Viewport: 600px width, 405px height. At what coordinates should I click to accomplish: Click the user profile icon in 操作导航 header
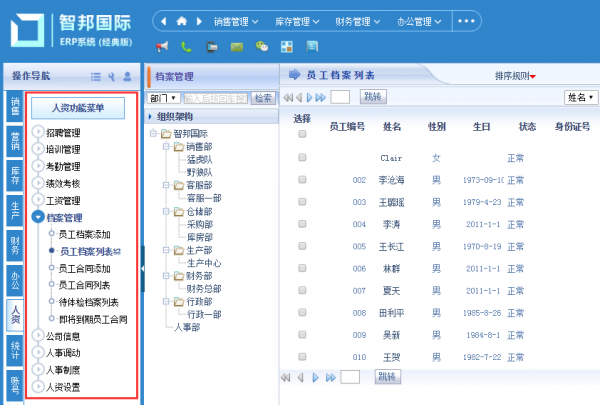coord(127,77)
